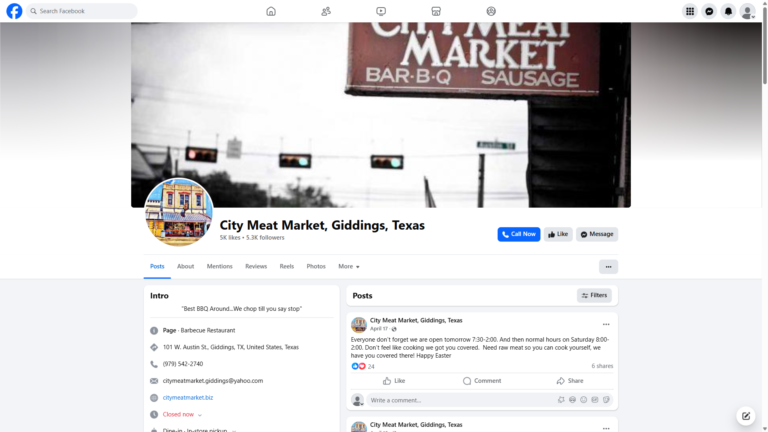Viewport: 768px width, 432px height.
Task: Switch to the Reviews tab
Action: click(256, 266)
